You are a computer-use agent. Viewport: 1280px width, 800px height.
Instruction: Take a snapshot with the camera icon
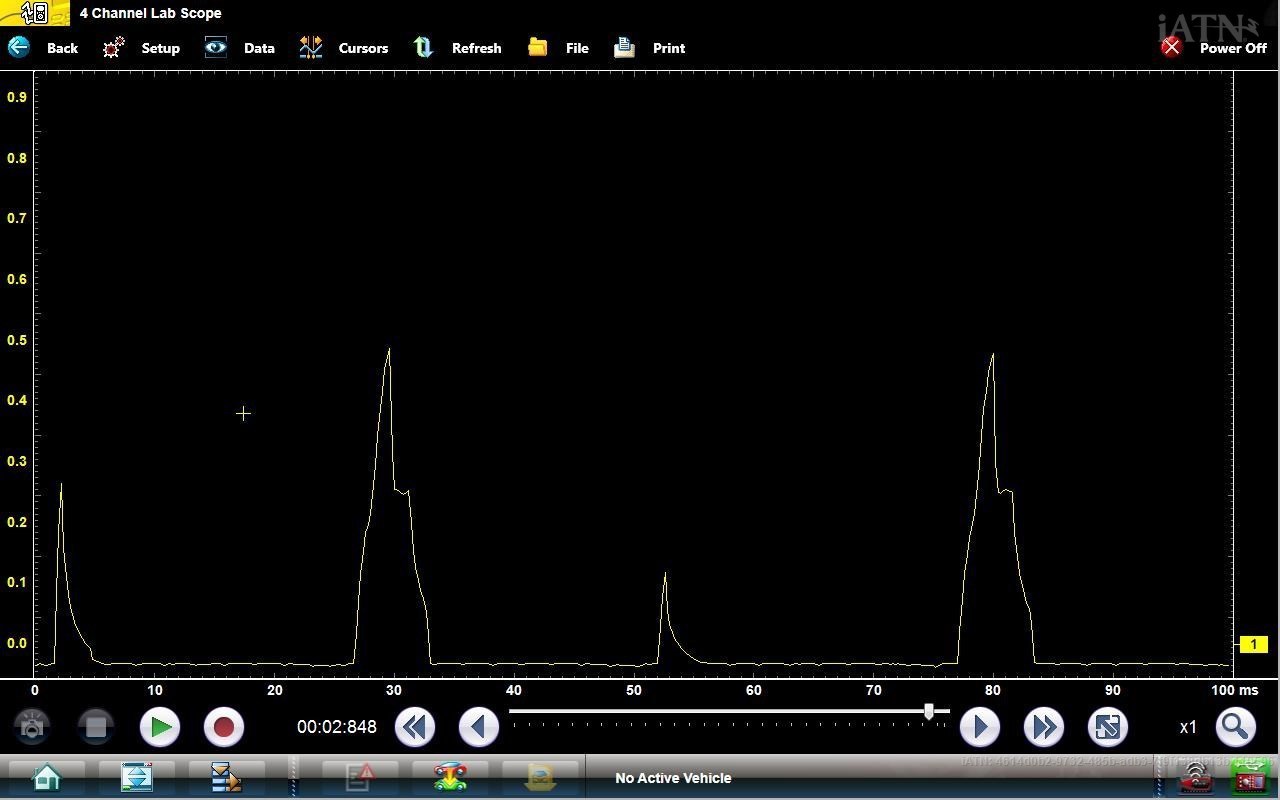(x=32, y=727)
